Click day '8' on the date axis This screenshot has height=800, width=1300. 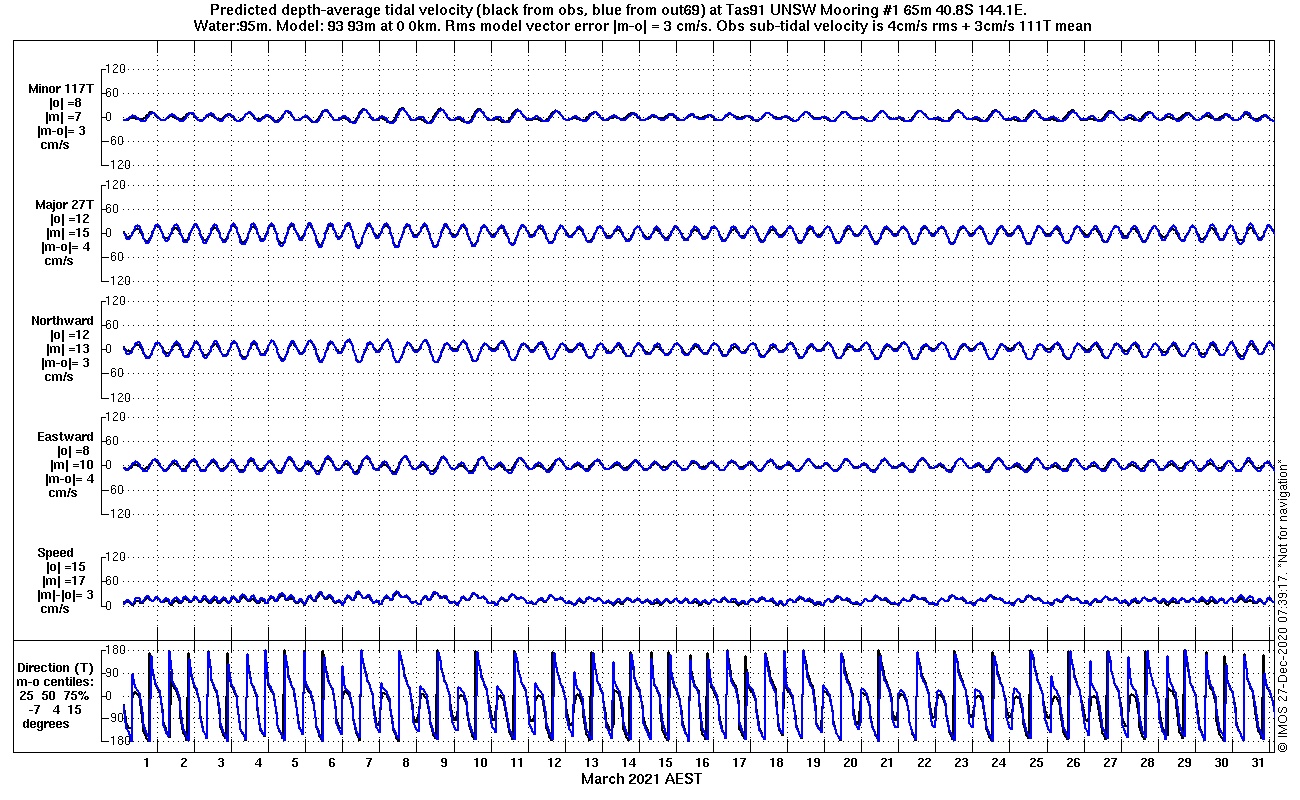(x=406, y=763)
